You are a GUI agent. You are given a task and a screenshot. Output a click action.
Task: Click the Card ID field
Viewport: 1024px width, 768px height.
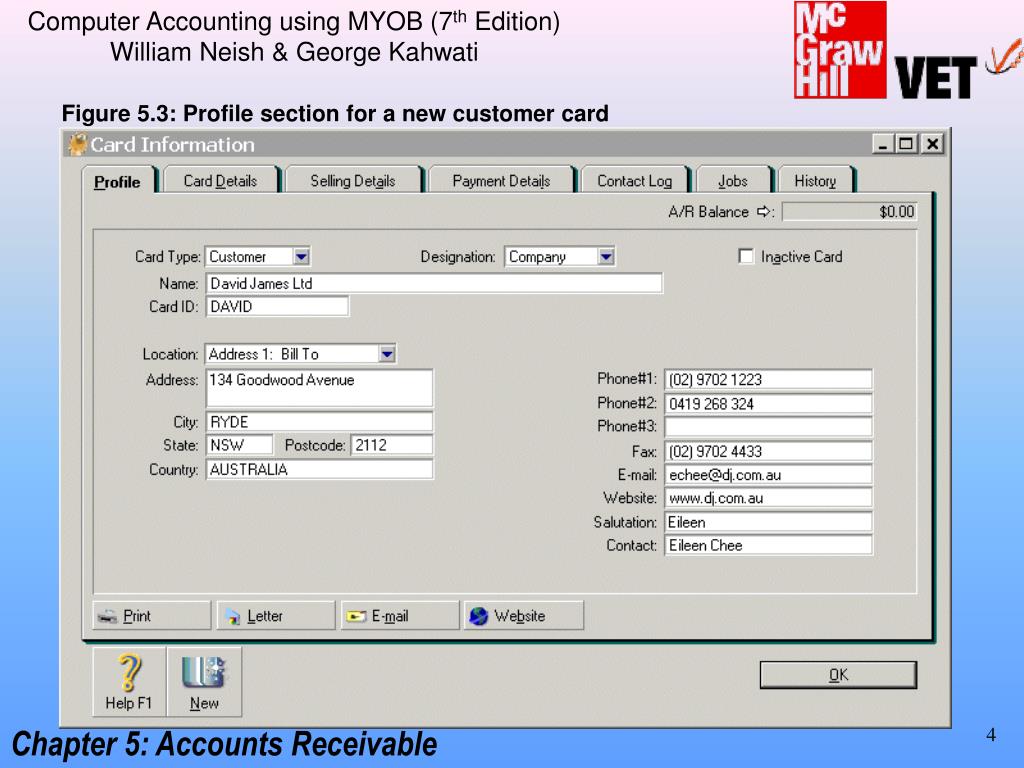pos(278,306)
